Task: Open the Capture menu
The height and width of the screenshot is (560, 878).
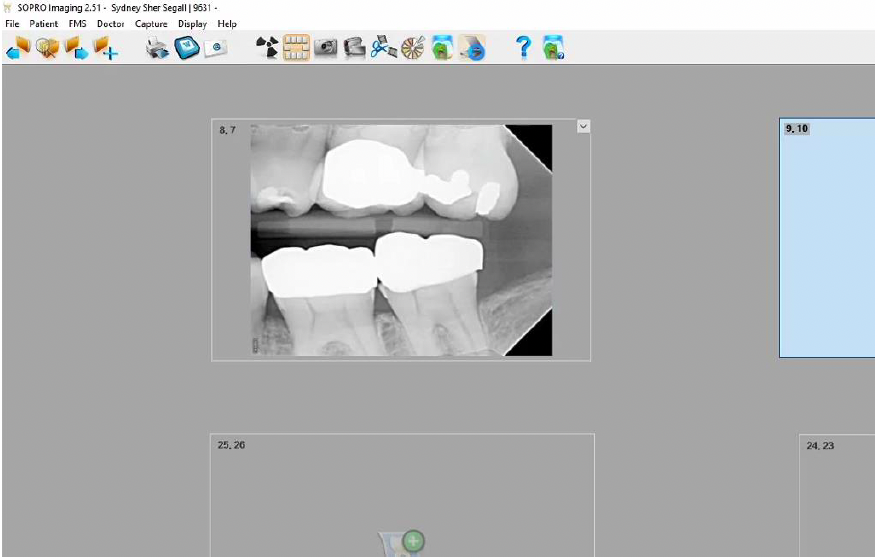Action: (x=151, y=24)
